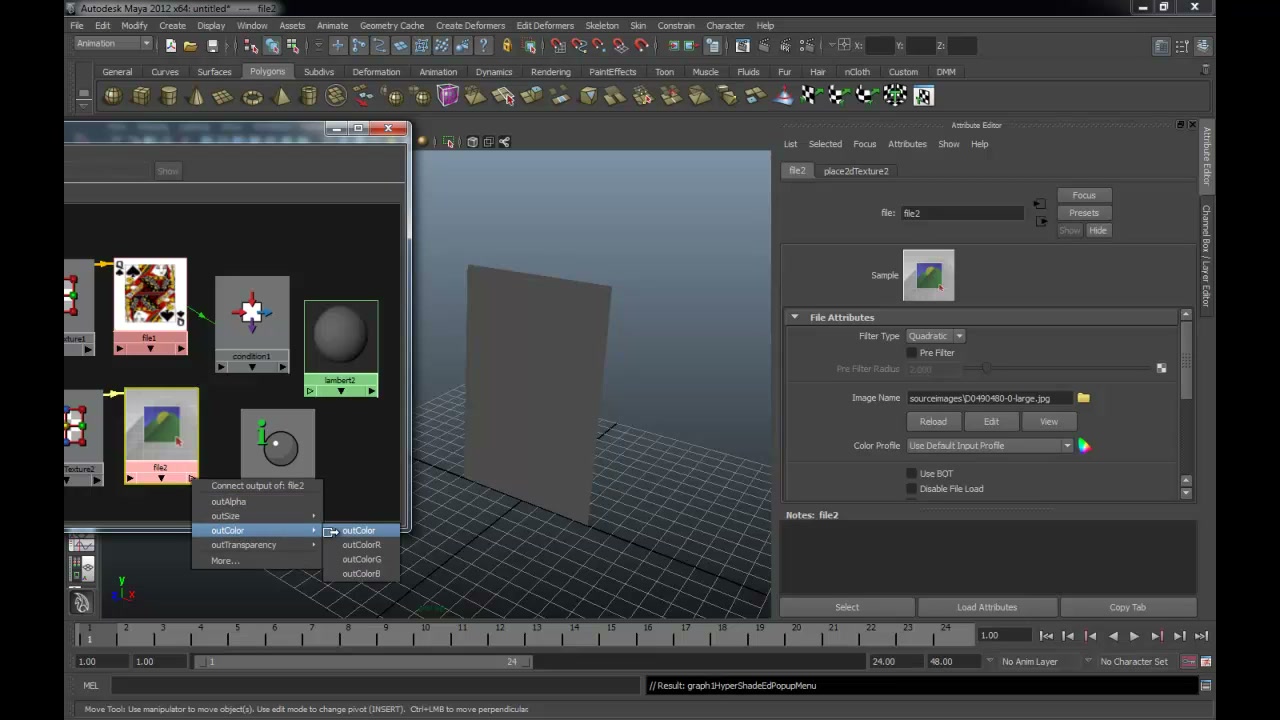This screenshot has height=720, width=1280.
Task: Click the padlock icon in the status line
Action: pos(507,45)
